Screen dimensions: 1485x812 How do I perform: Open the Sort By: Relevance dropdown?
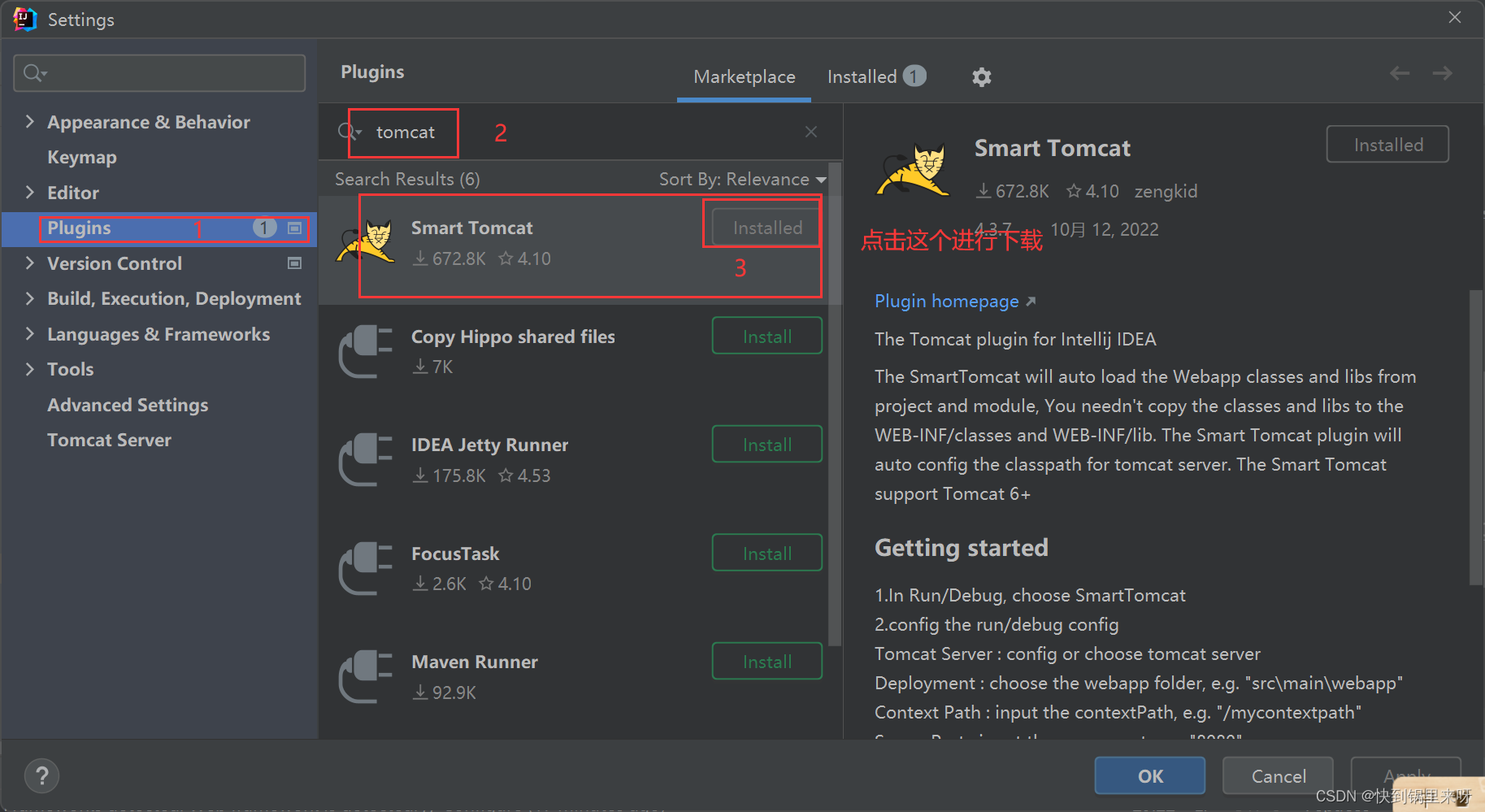pyautogui.click(x=742, y=179)
